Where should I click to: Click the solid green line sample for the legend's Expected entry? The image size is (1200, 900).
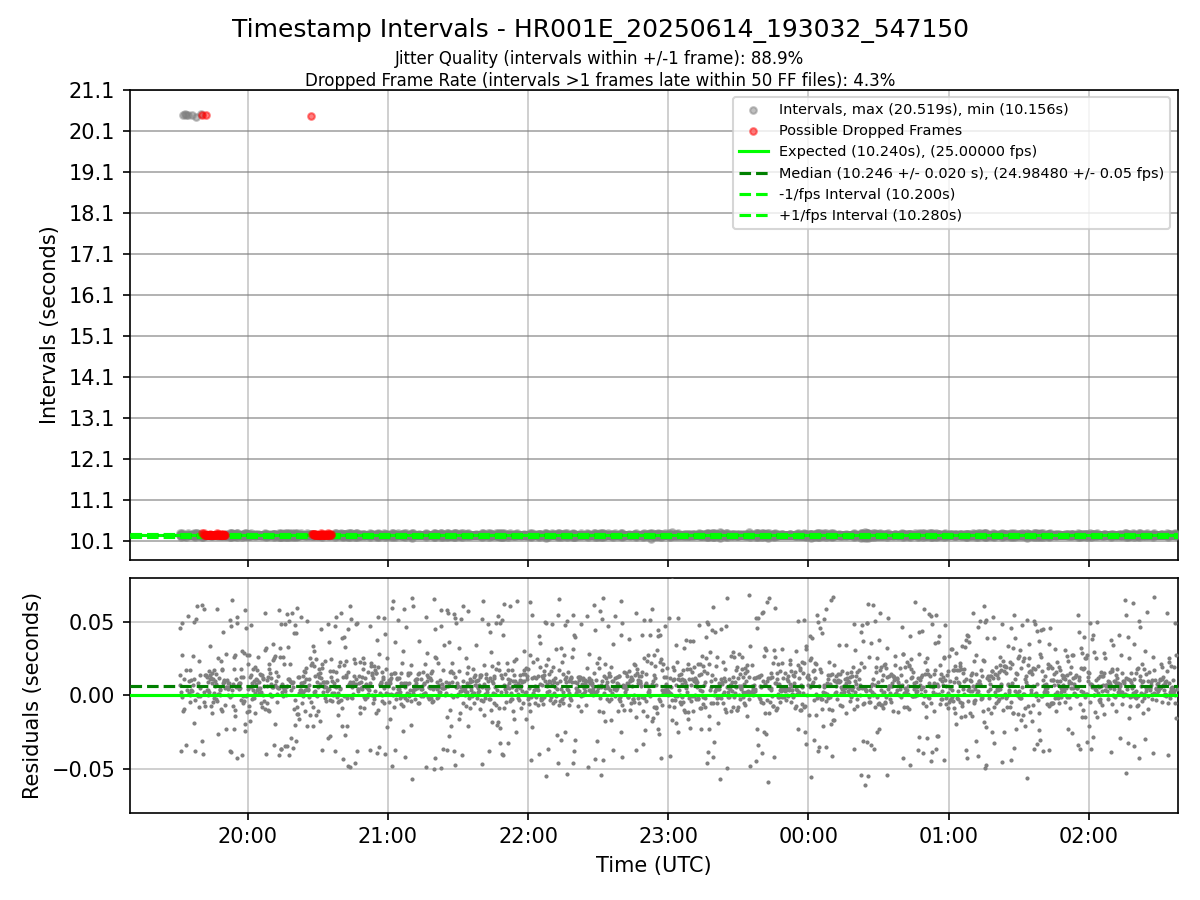(754, 152)
